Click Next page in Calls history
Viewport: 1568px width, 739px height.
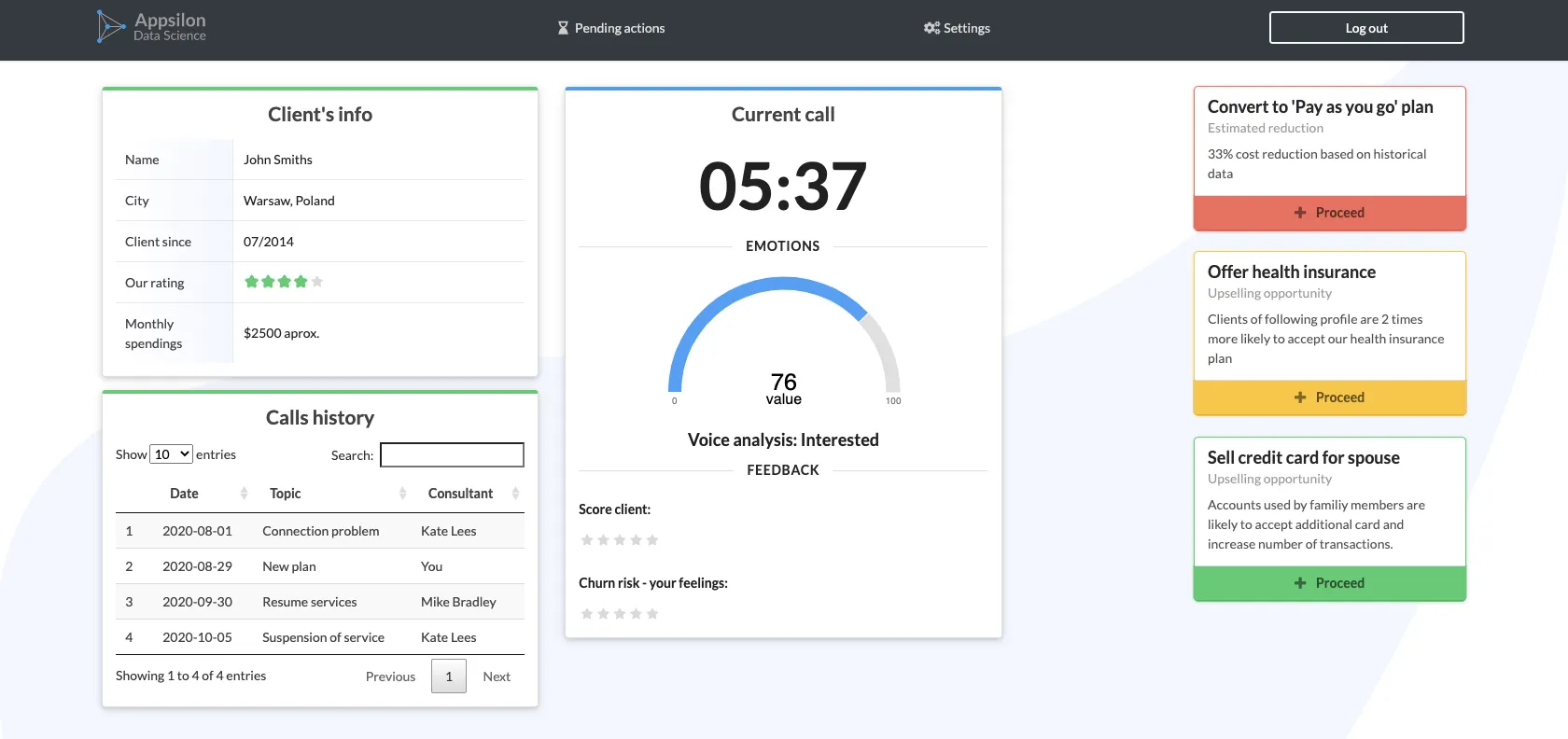(497, 676)
